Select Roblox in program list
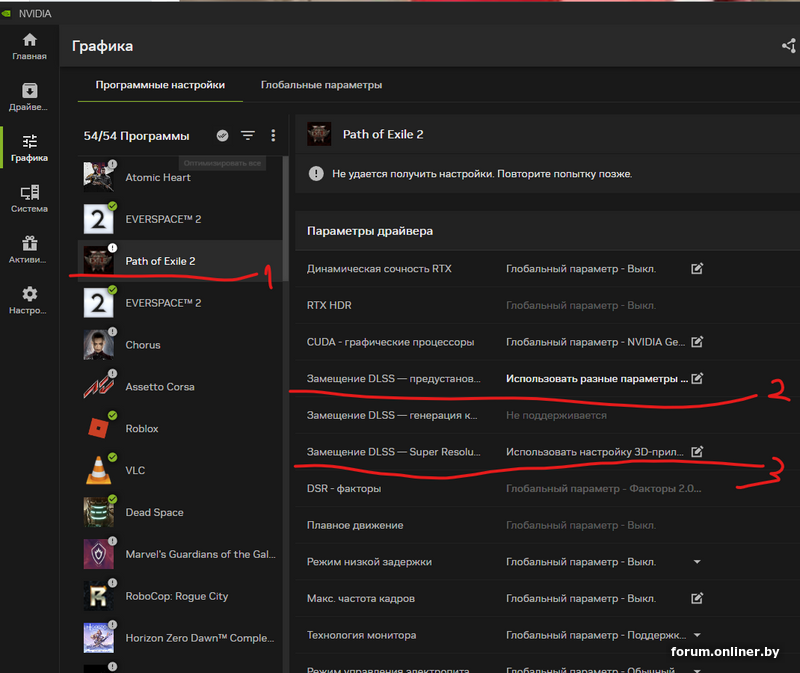The image size is (800, 673). click(180, 429)
